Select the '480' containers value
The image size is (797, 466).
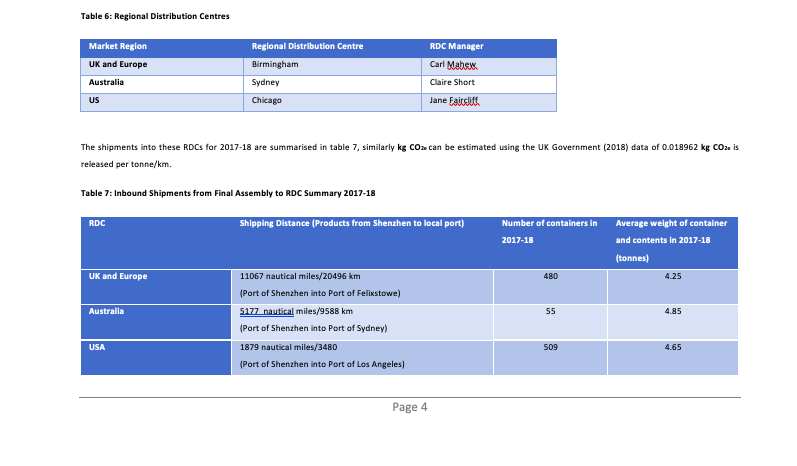[x=550, y=276]
